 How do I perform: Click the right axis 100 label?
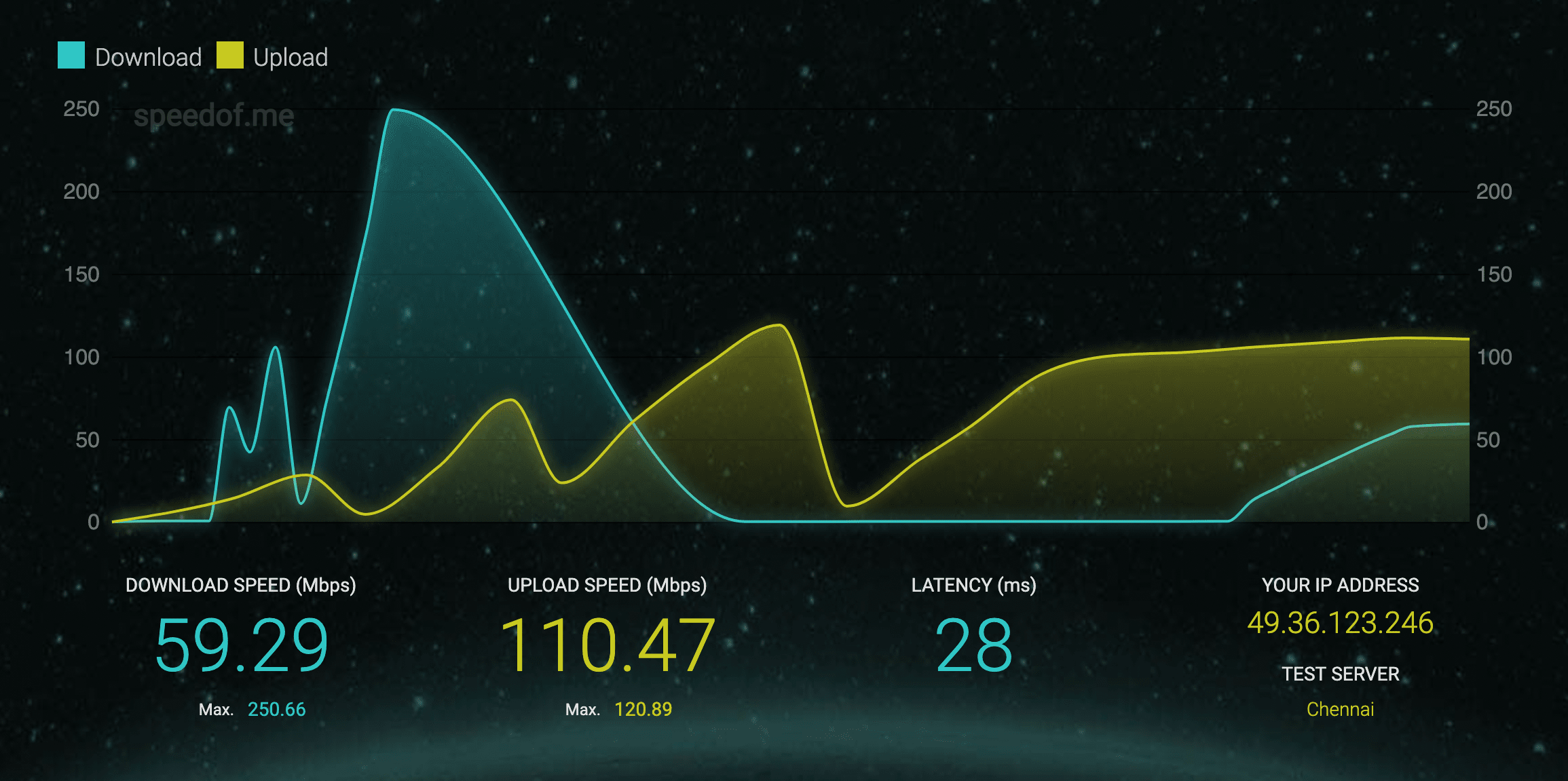[1494, 358]
